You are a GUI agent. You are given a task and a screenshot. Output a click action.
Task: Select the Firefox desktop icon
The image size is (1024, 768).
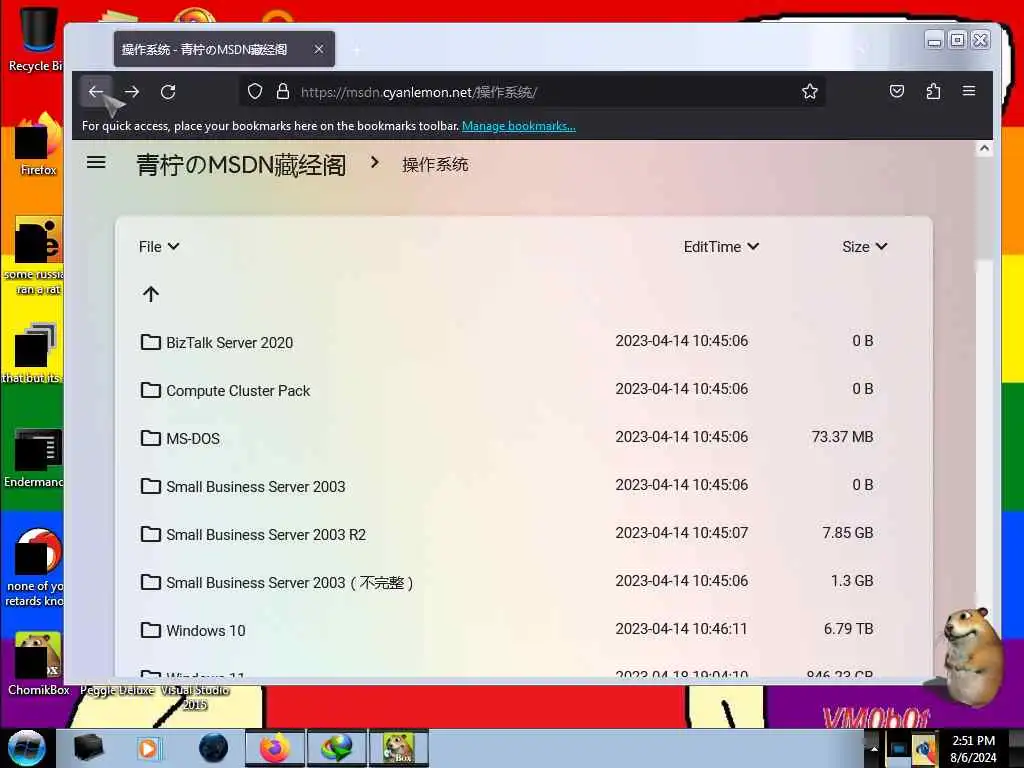pyautogui.click(x=38, y=145)
